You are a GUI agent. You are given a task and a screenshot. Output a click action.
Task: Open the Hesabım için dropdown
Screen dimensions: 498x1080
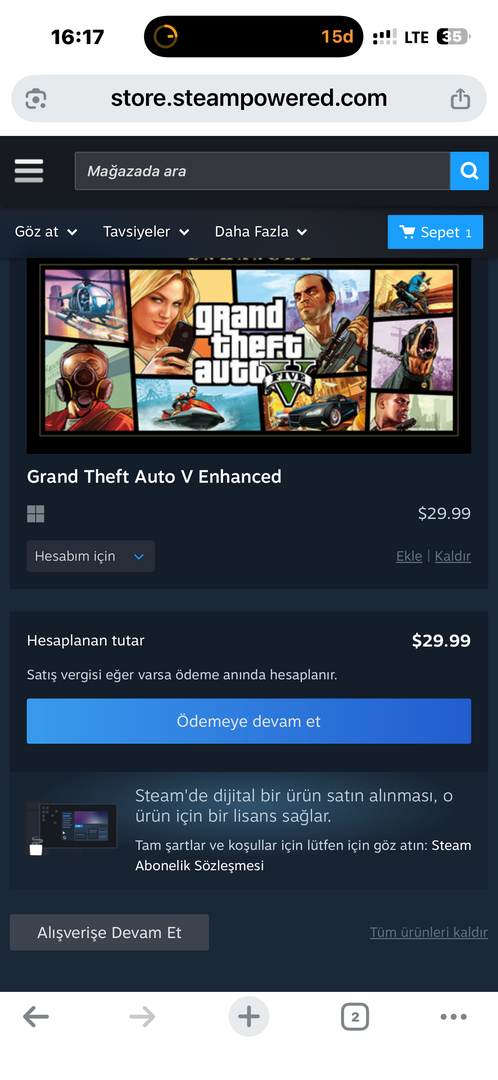coord(91,557)
